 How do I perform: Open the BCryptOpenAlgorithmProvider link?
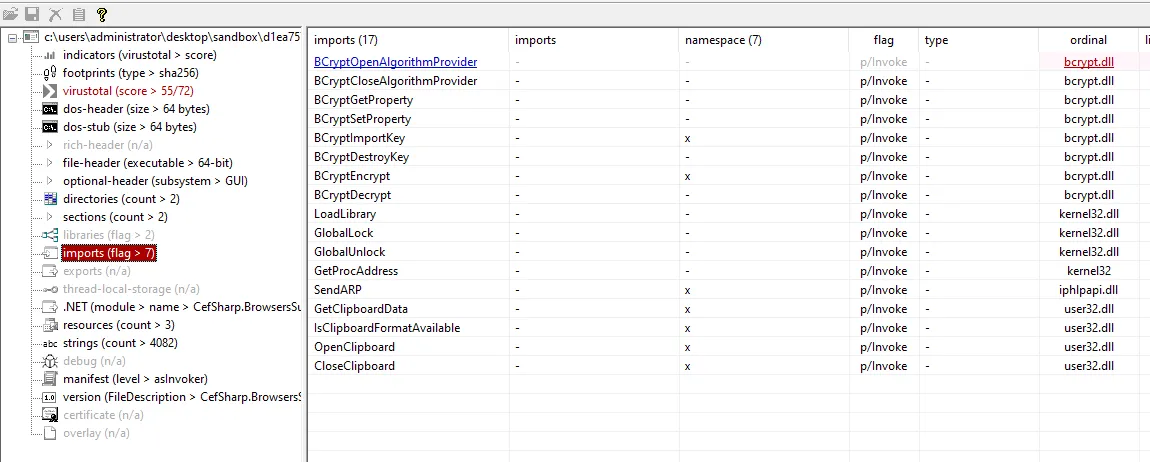tap(395, 62)
